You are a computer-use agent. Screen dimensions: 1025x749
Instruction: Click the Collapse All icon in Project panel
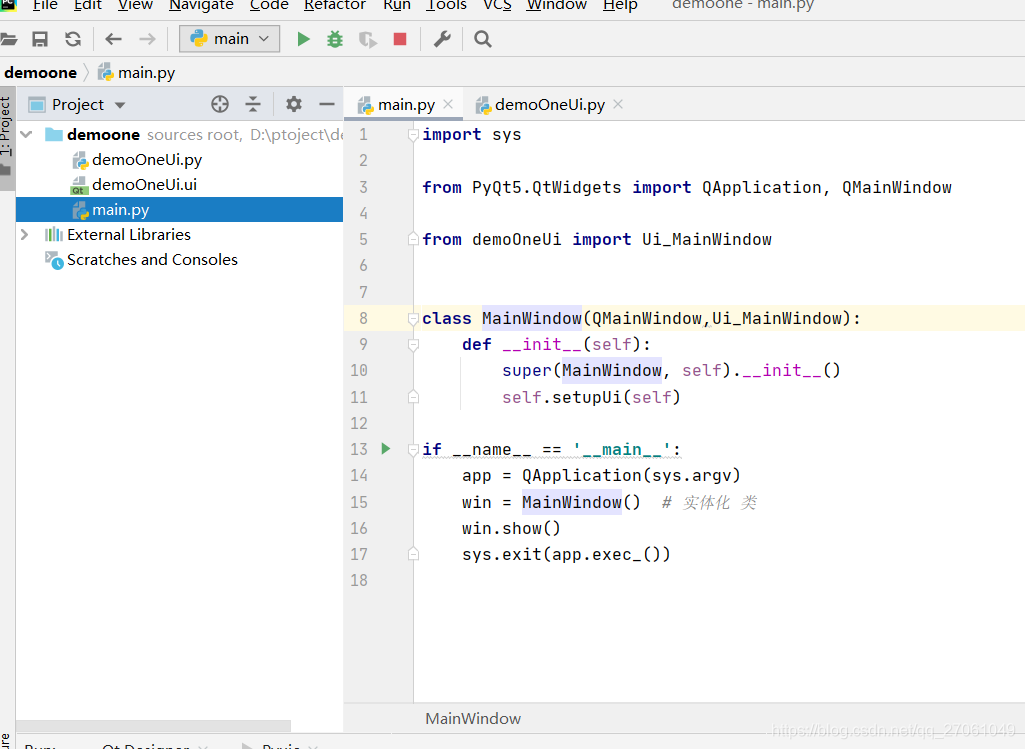[253, 104]
